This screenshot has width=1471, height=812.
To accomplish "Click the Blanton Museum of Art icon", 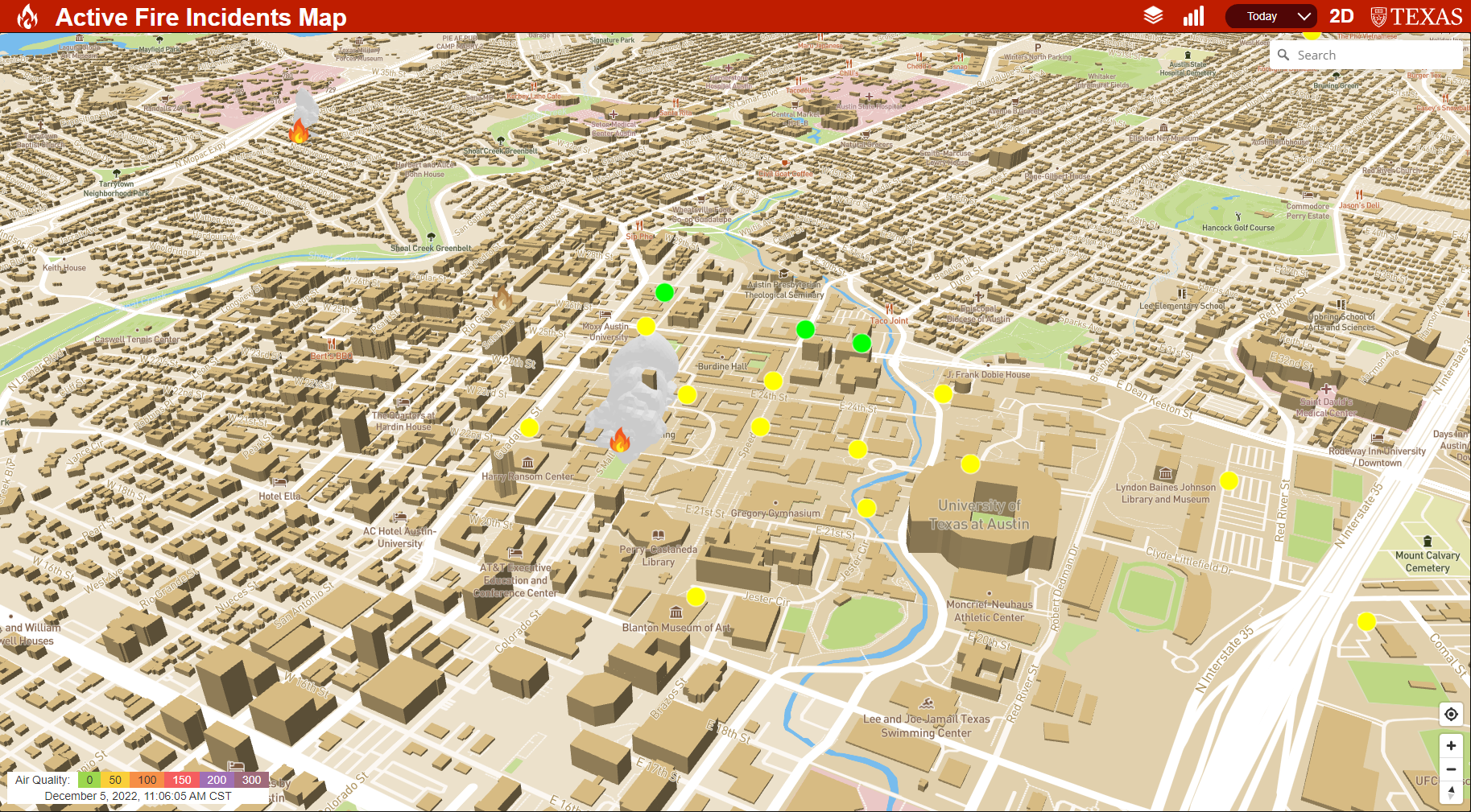I will pos(676,613).
